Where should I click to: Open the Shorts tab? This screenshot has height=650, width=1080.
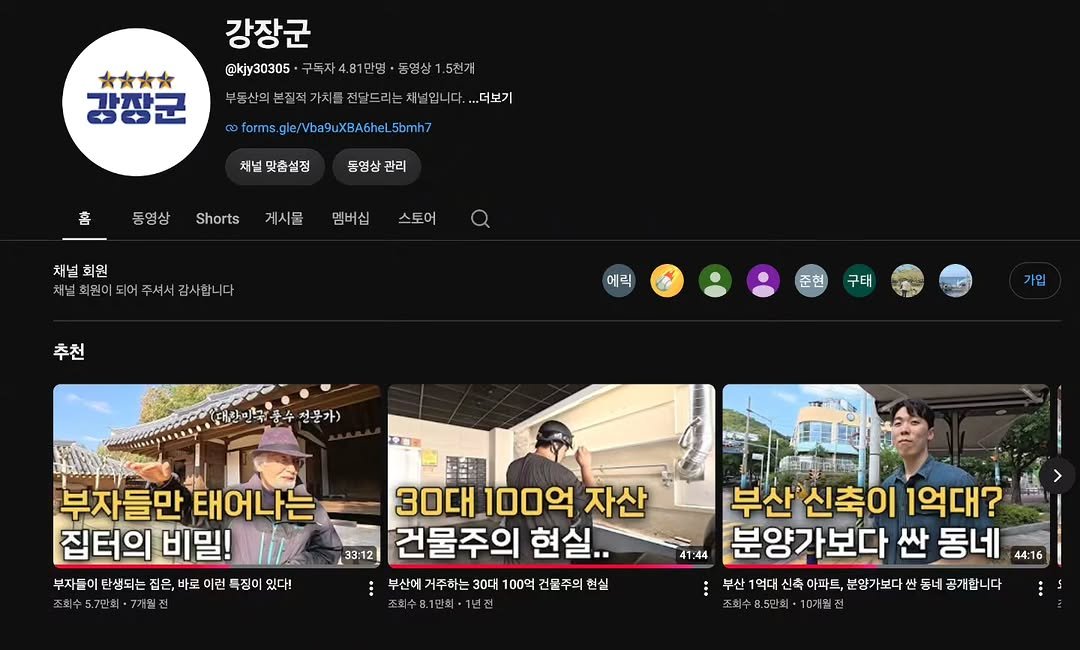point(218,219)
